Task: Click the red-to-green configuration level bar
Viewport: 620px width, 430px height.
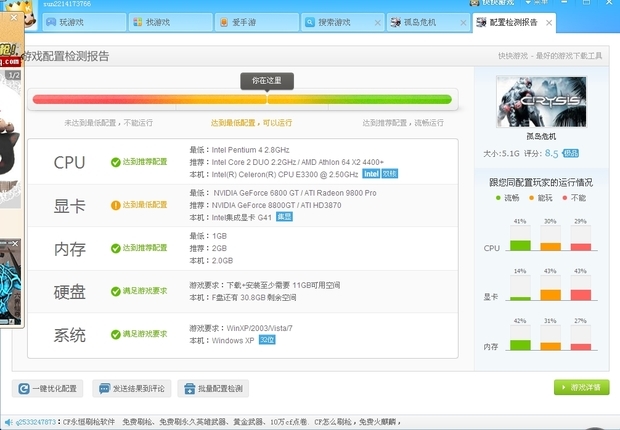Action: tap(242, 99)
